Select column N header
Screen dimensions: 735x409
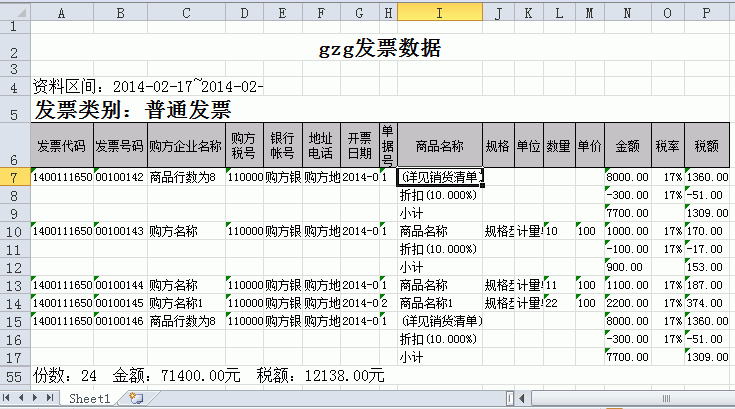tap(628, 13)
